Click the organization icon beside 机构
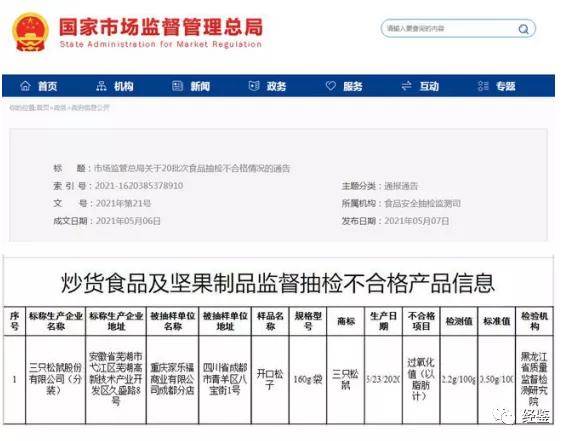This screenshot has width=567, height=441. tap(101, 86)
